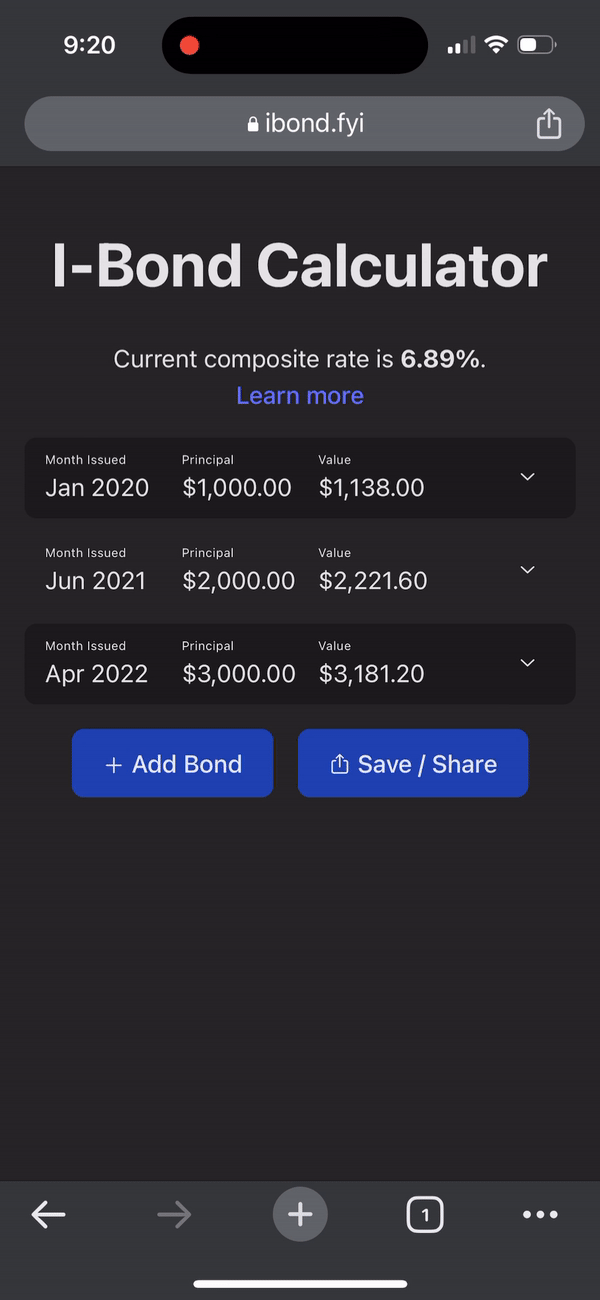
Task: Tap the forward arrow in Safari's toolbar
Action: (174, 1214)
